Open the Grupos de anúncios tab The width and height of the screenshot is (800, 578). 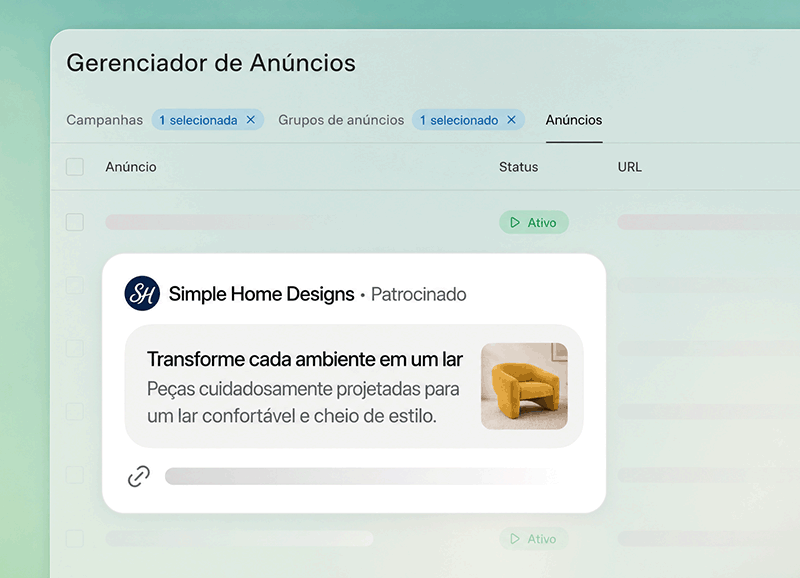341,120
